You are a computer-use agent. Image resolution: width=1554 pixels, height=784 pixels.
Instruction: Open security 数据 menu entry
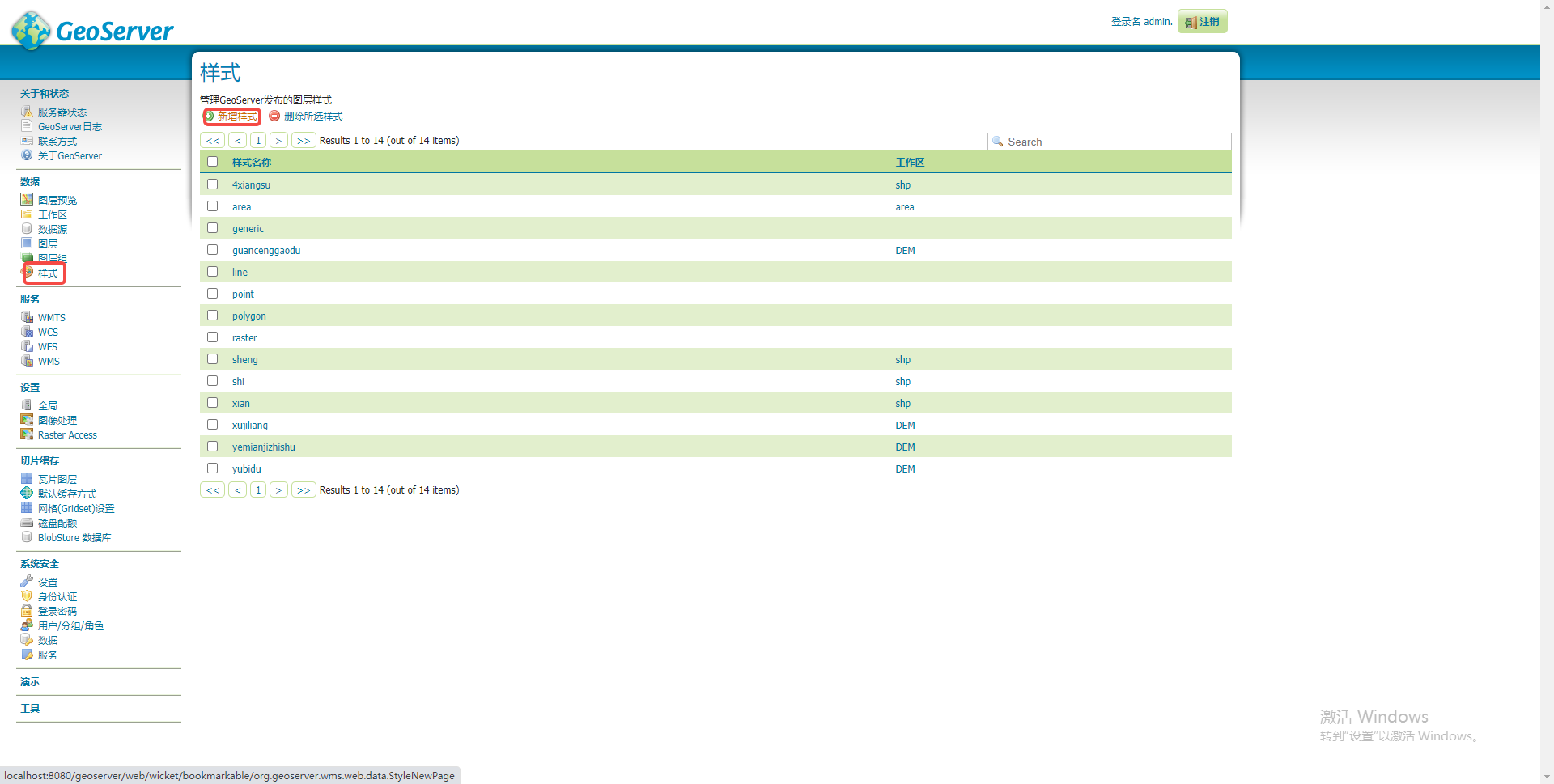click(x=48, y=641)
